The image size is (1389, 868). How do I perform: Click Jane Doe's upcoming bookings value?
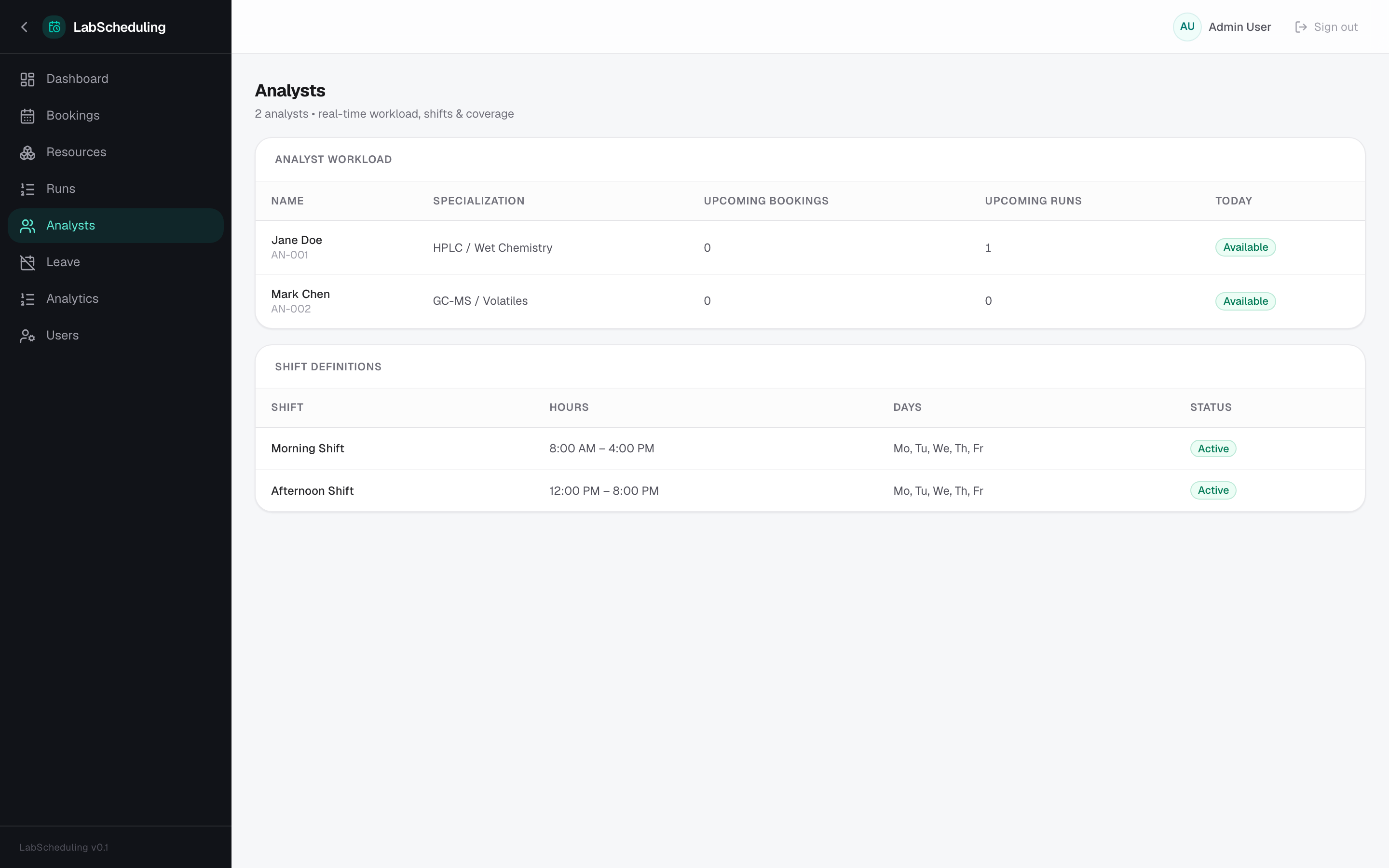pos(707,248)
